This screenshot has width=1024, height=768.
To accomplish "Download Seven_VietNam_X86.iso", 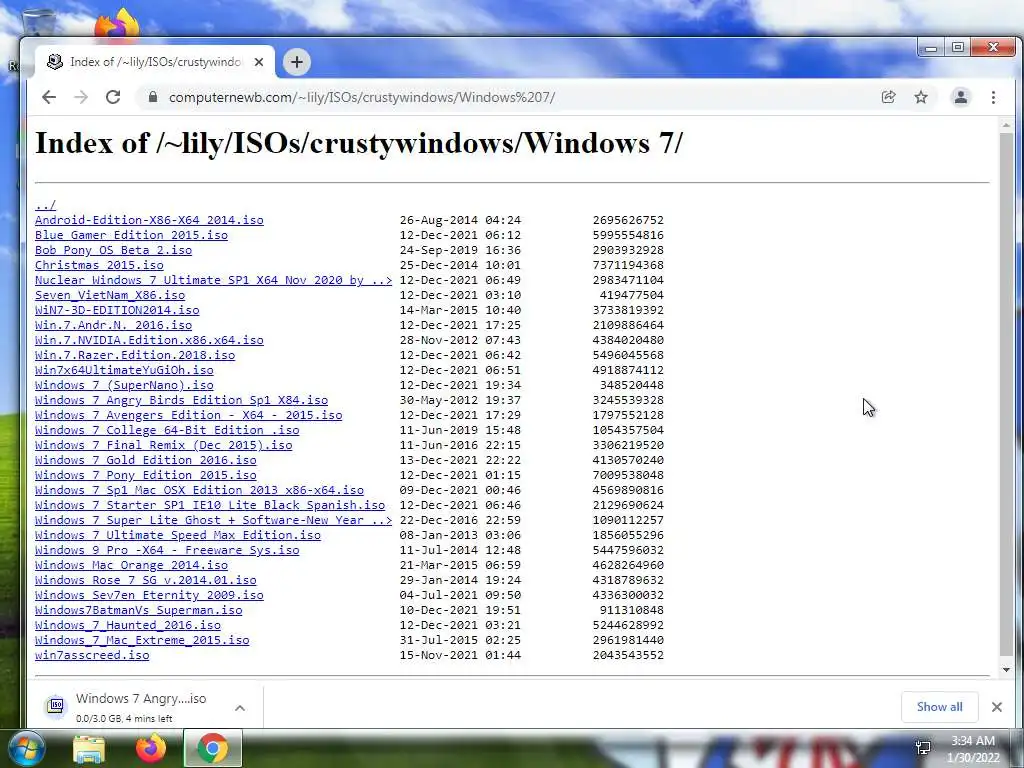I will pos(110,295).
